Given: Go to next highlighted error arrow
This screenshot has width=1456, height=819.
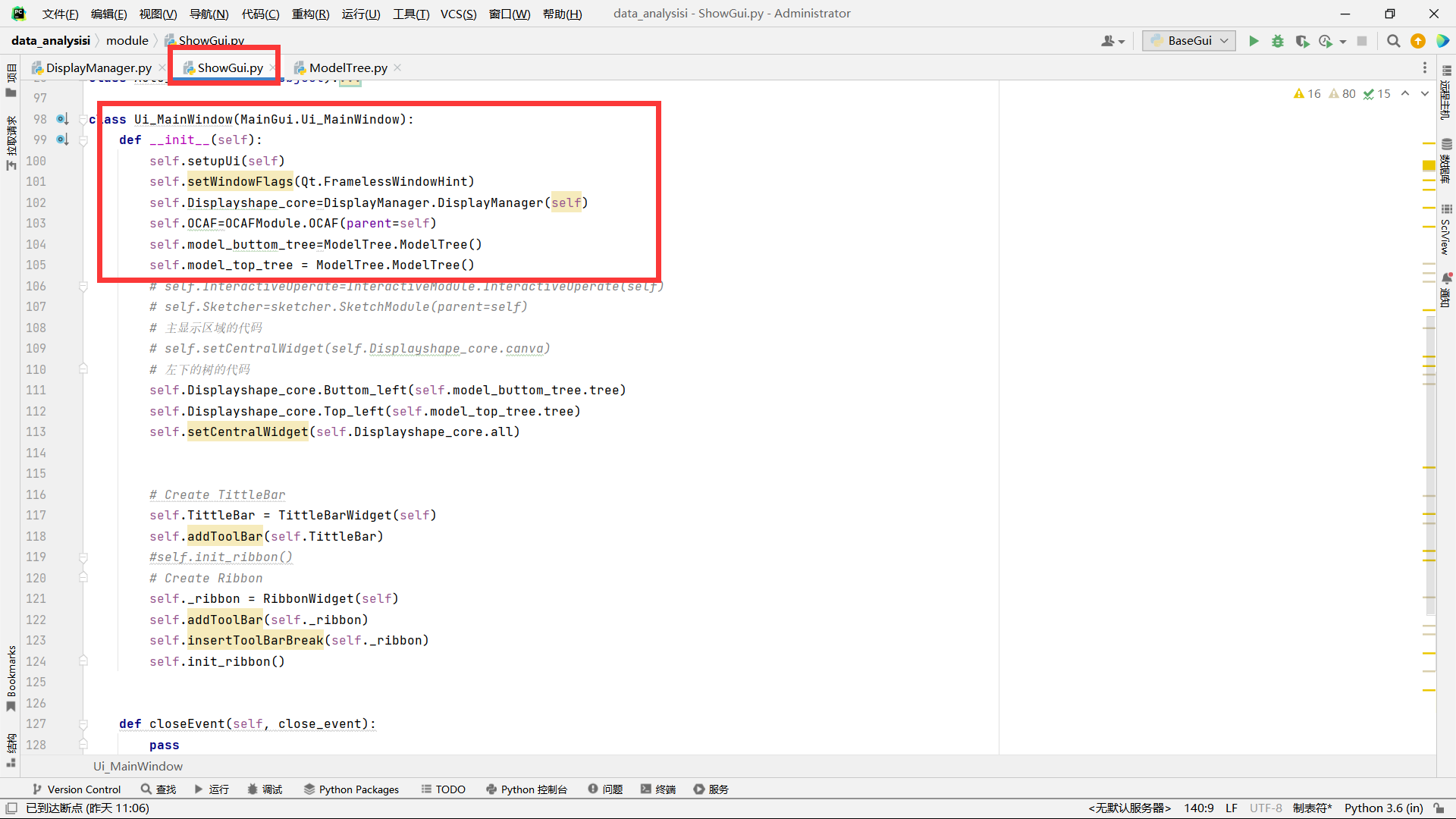Looking at the screenshot, I should click(x=1425, y=94).
